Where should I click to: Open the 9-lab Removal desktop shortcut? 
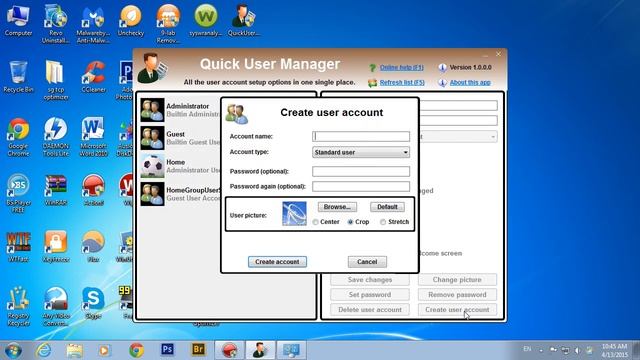click(x=168, y=24)
